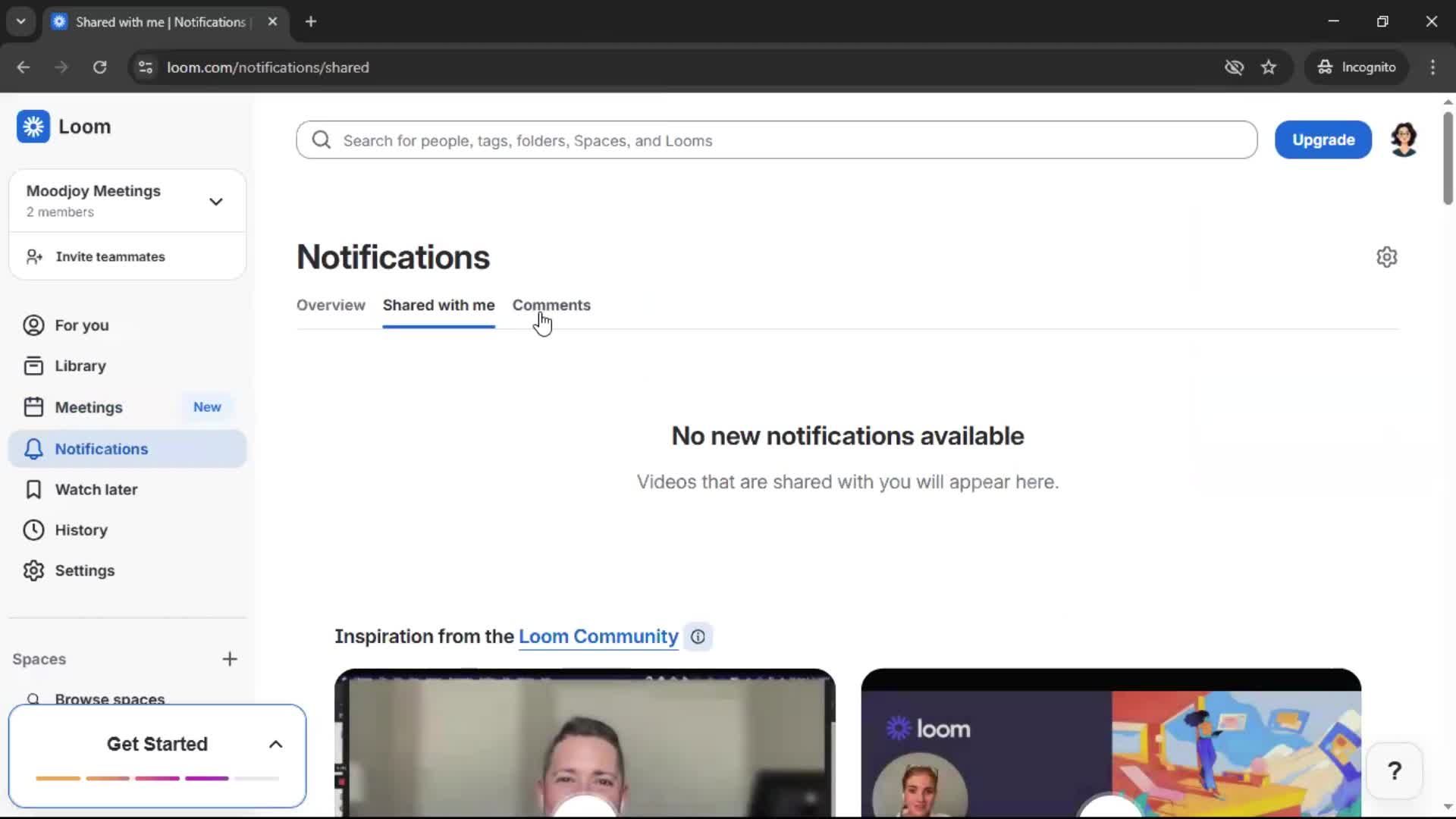Add a new Space with plus icon
The width and height of the screenshot is (1456, 819).
[230, 659]
